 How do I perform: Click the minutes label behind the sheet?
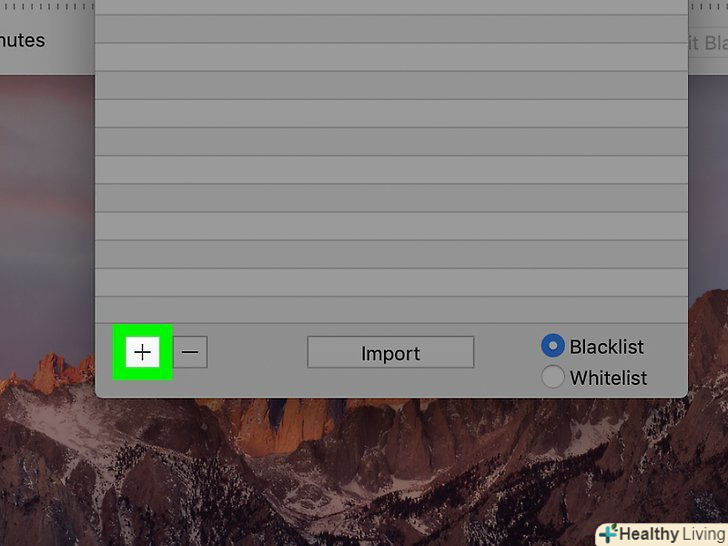point(22,40)
